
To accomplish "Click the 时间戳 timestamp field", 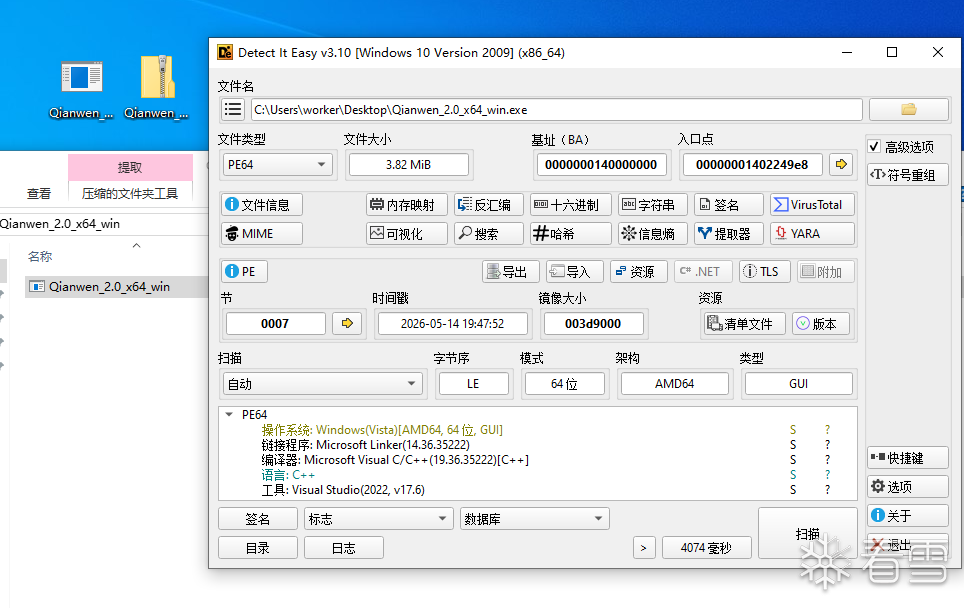I will click(452, 323).
